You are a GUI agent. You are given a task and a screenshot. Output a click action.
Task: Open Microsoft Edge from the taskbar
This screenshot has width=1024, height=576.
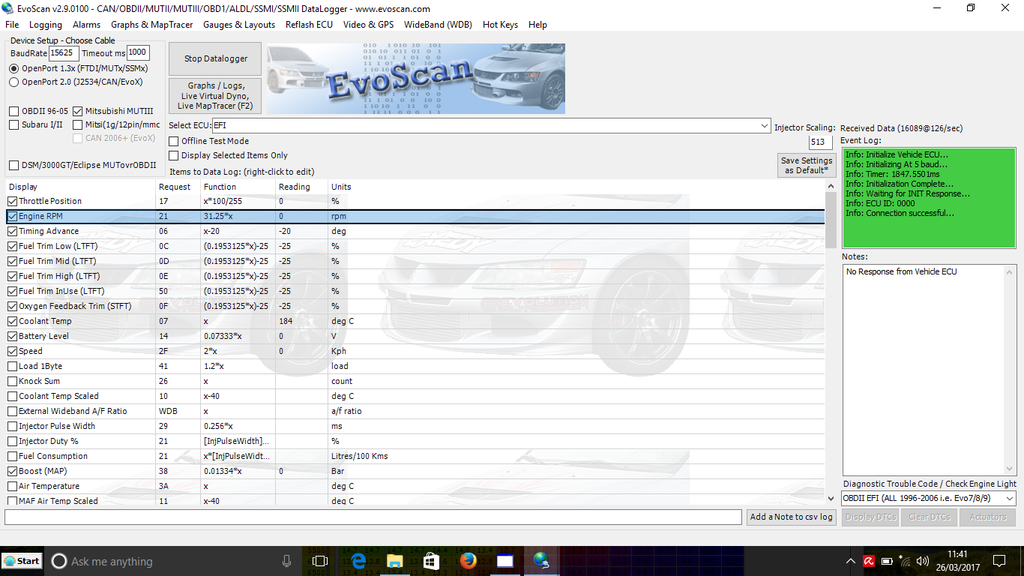358,561
